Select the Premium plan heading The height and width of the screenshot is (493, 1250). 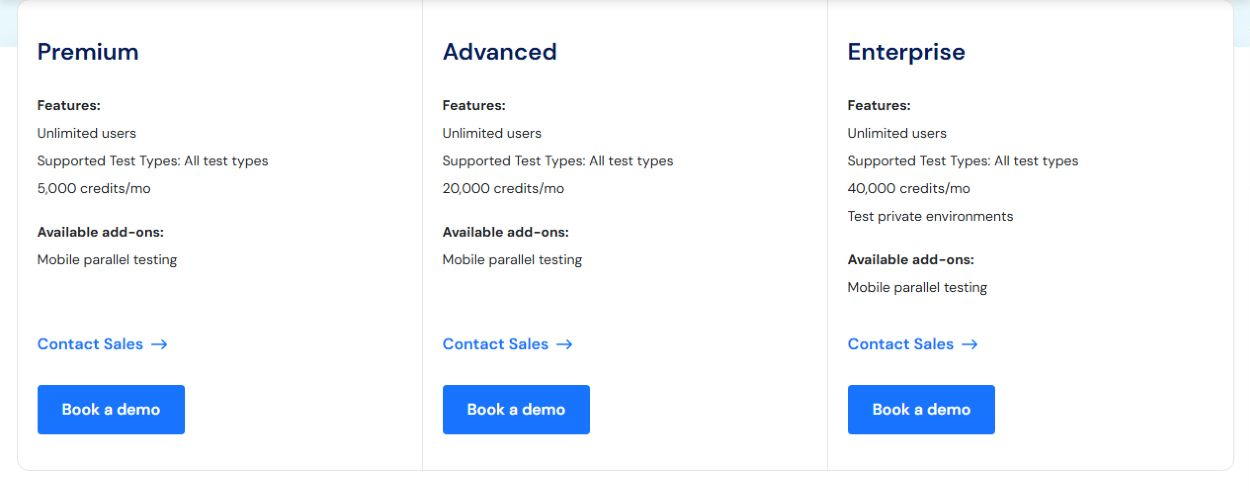[88, 52]
